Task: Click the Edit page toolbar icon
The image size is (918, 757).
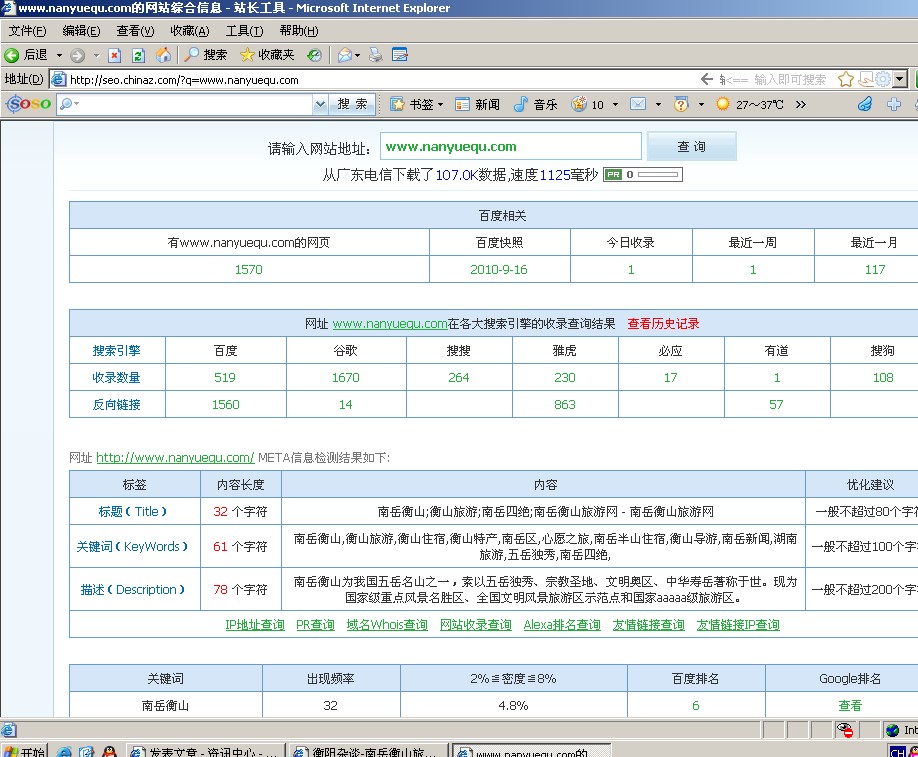Action: [400, 55]
